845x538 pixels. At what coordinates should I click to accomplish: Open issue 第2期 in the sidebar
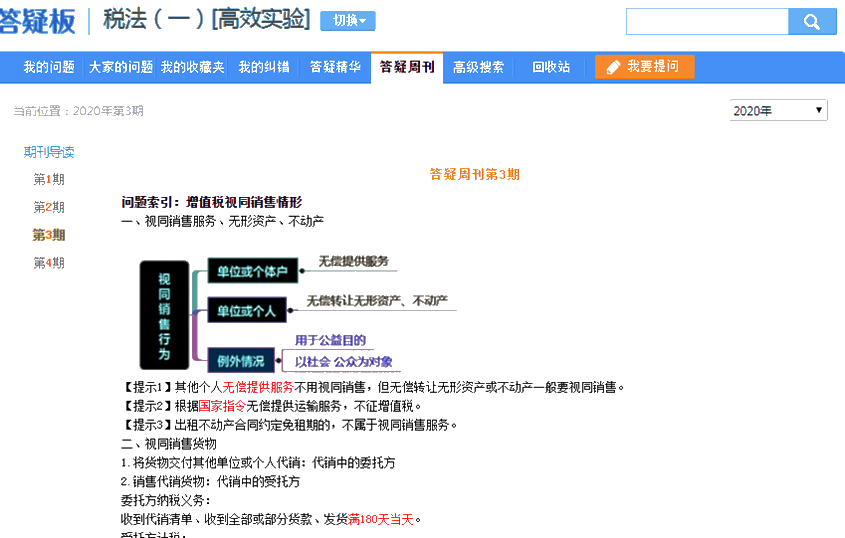(x=49, y=208)
